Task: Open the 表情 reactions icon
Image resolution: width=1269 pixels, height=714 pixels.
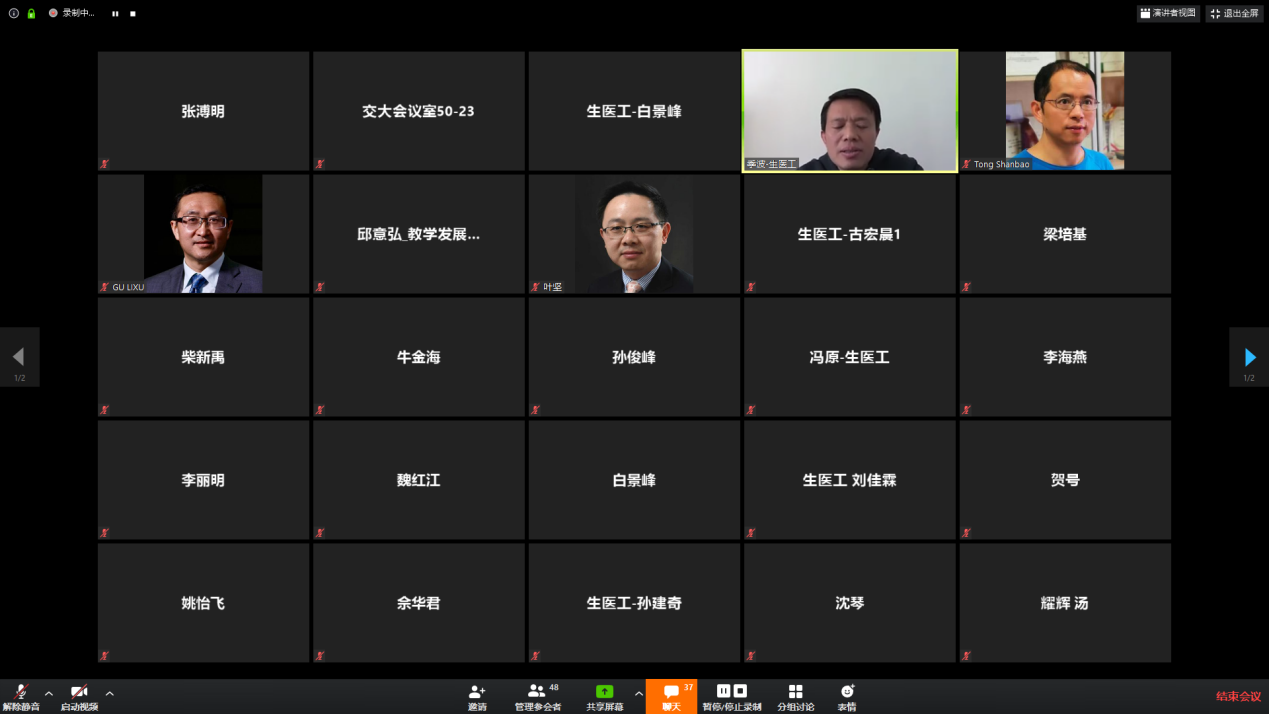Action: [847, 692]
